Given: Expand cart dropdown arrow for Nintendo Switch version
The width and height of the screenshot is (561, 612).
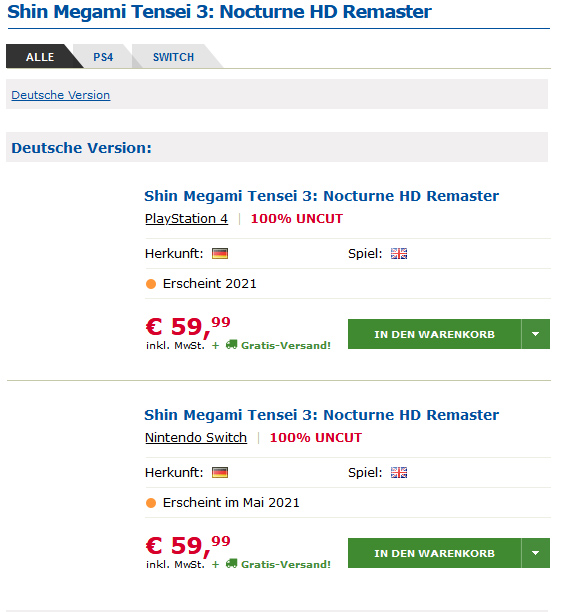Looking at the screenshot, I should pyautogui.click(x=536, y=553).
